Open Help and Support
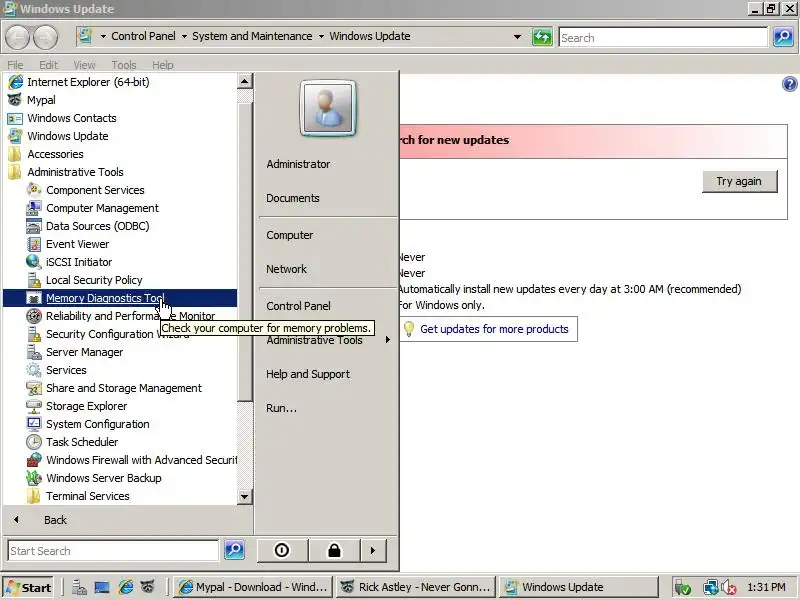Screen dimensions: 800x600 coord(308,374)
